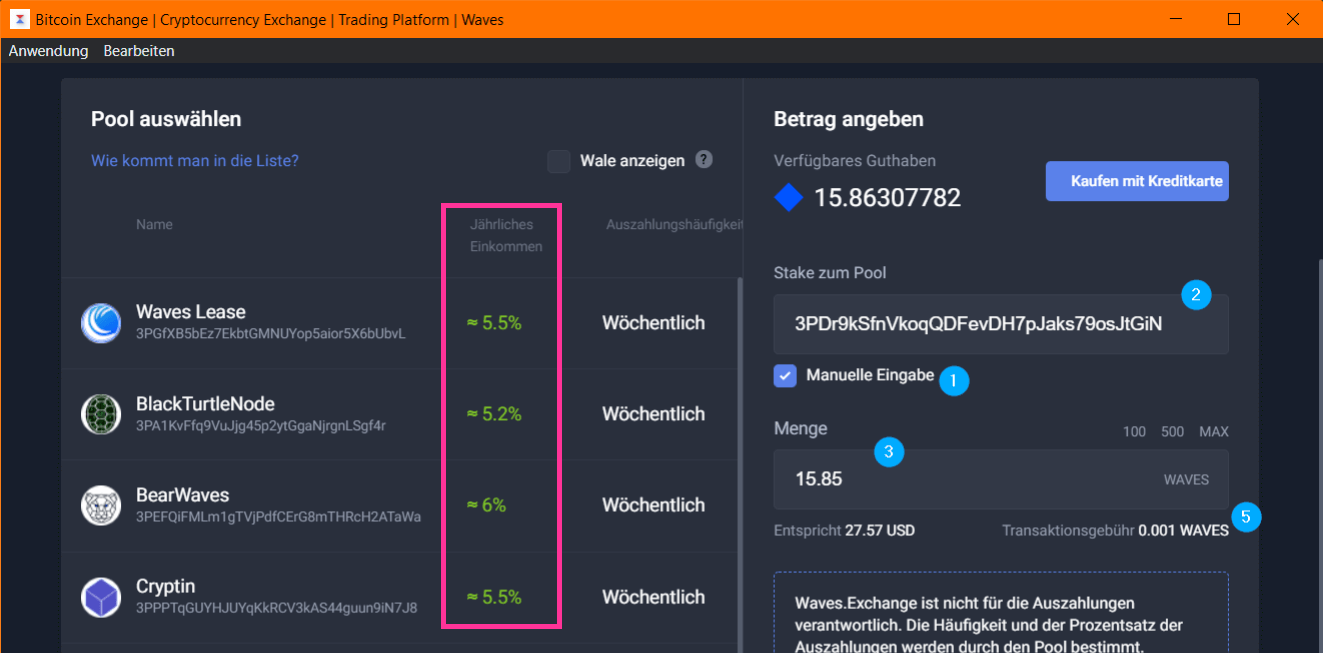Open the Bearbeiten menu
Screen dimensions: 1323x653
[x=139, y=51]
